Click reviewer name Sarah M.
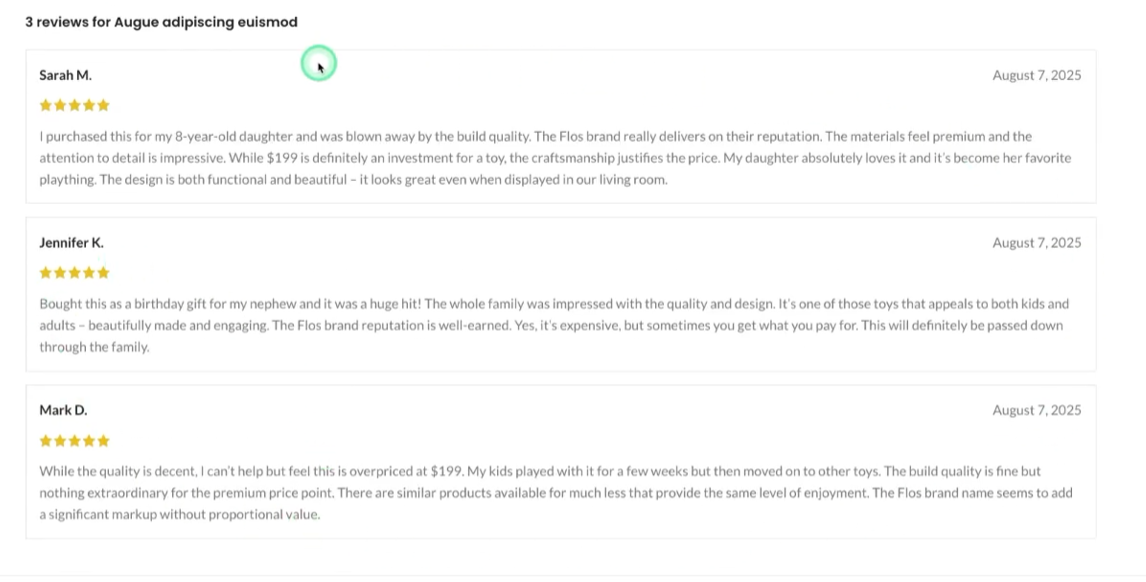Screen dimensions: 1146x582 click(x=65, y=75)
